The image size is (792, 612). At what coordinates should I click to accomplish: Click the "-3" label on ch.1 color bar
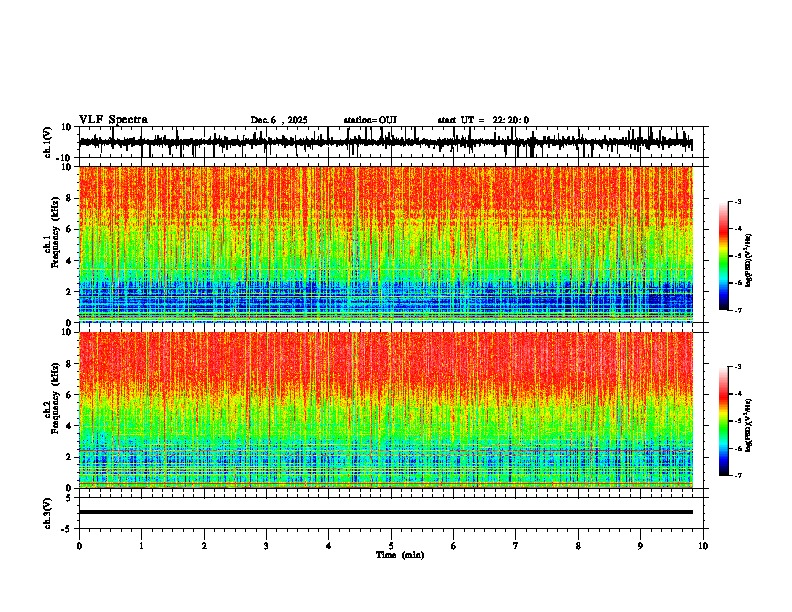tap(737, 202)
